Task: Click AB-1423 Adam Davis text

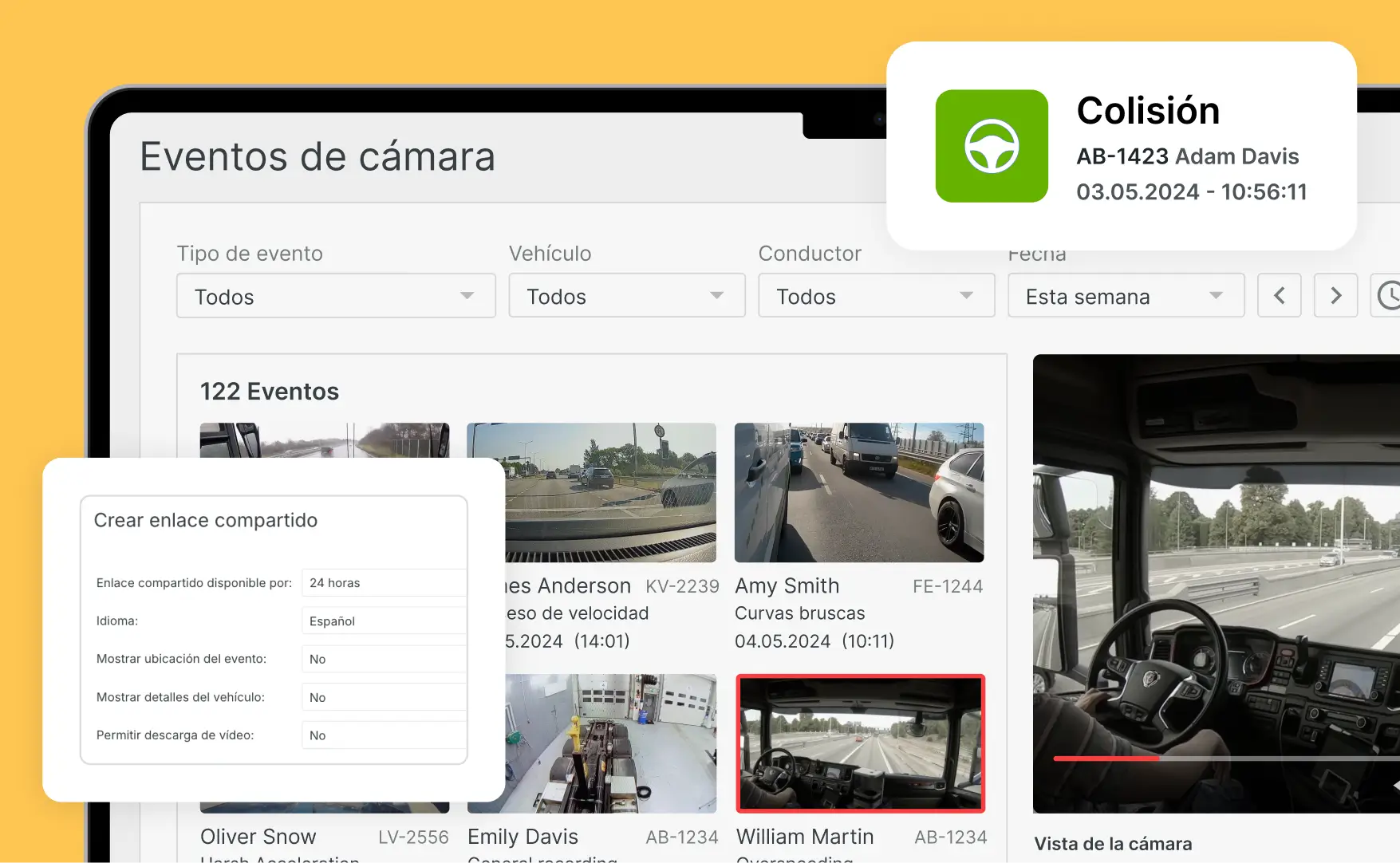Action: point(1188,156)
